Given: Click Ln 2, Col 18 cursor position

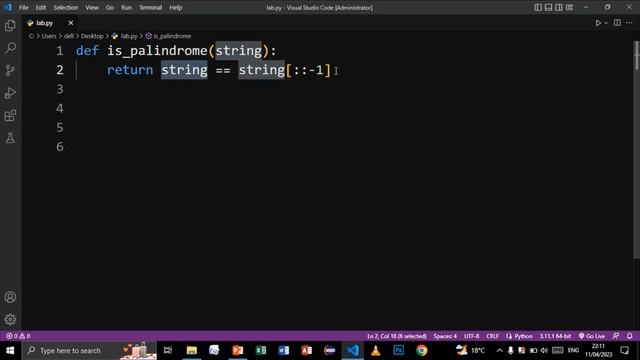Looking at the screenshot, I should pyautogui.click(x=396, y=336).
